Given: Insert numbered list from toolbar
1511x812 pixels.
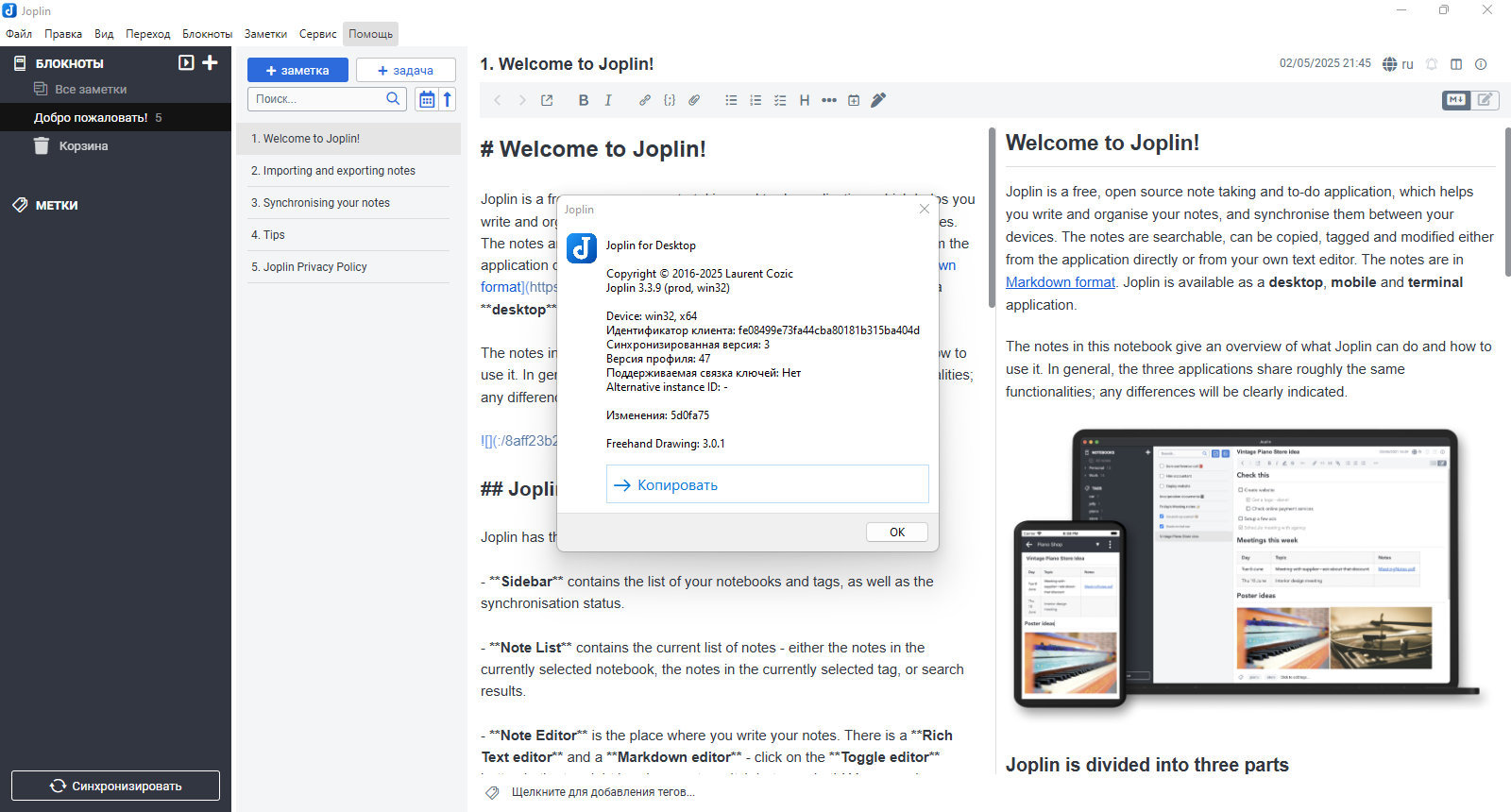Looking at the screenshot, I should [755, 100].
